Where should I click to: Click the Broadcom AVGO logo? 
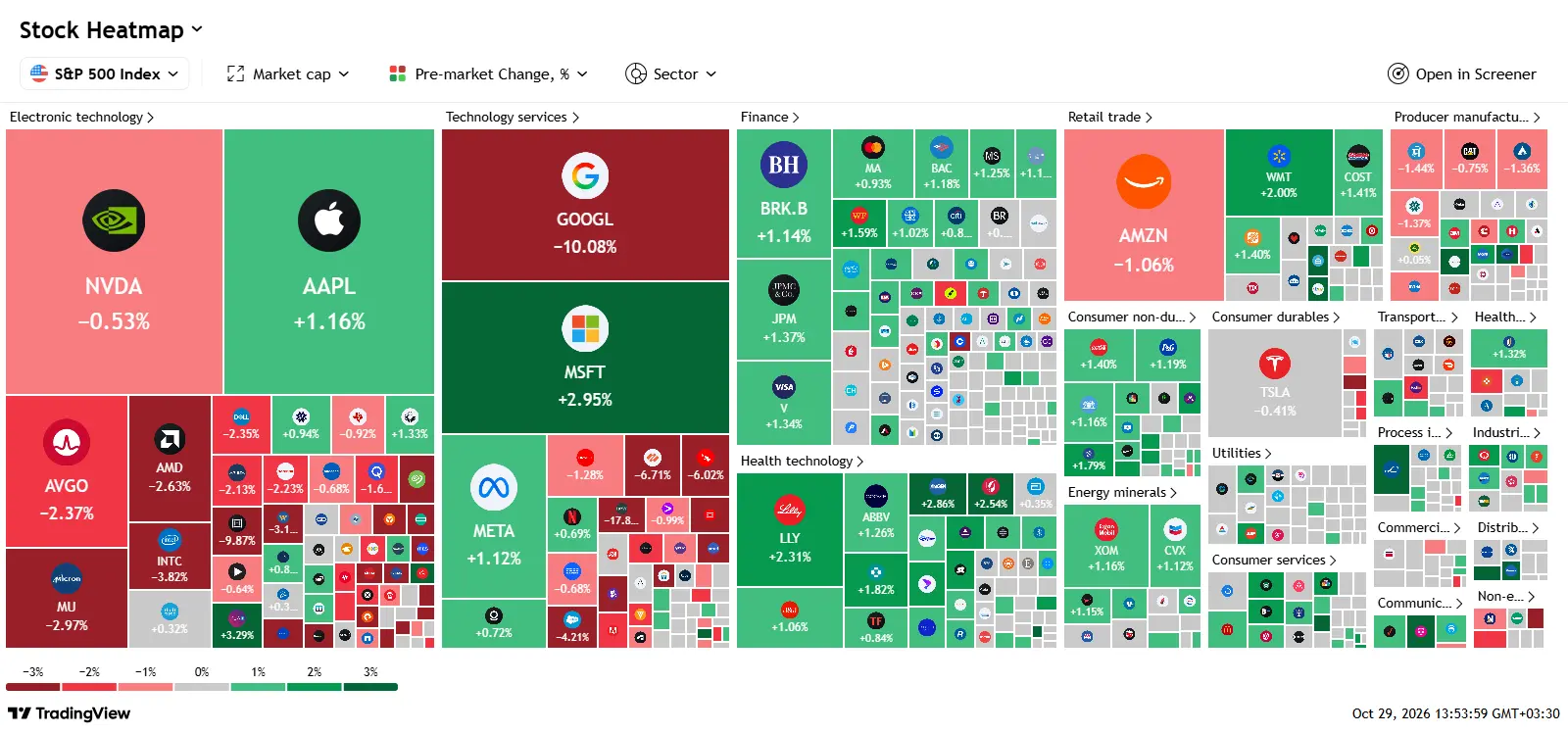[67, 442]
